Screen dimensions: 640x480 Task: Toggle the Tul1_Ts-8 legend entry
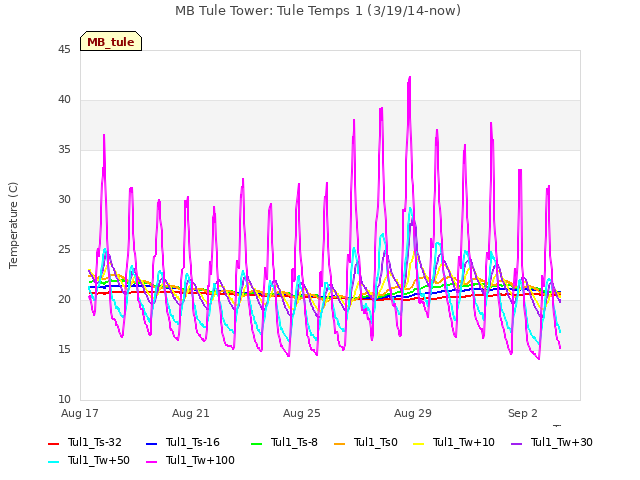pyautogui.click(x=284, y=442)
